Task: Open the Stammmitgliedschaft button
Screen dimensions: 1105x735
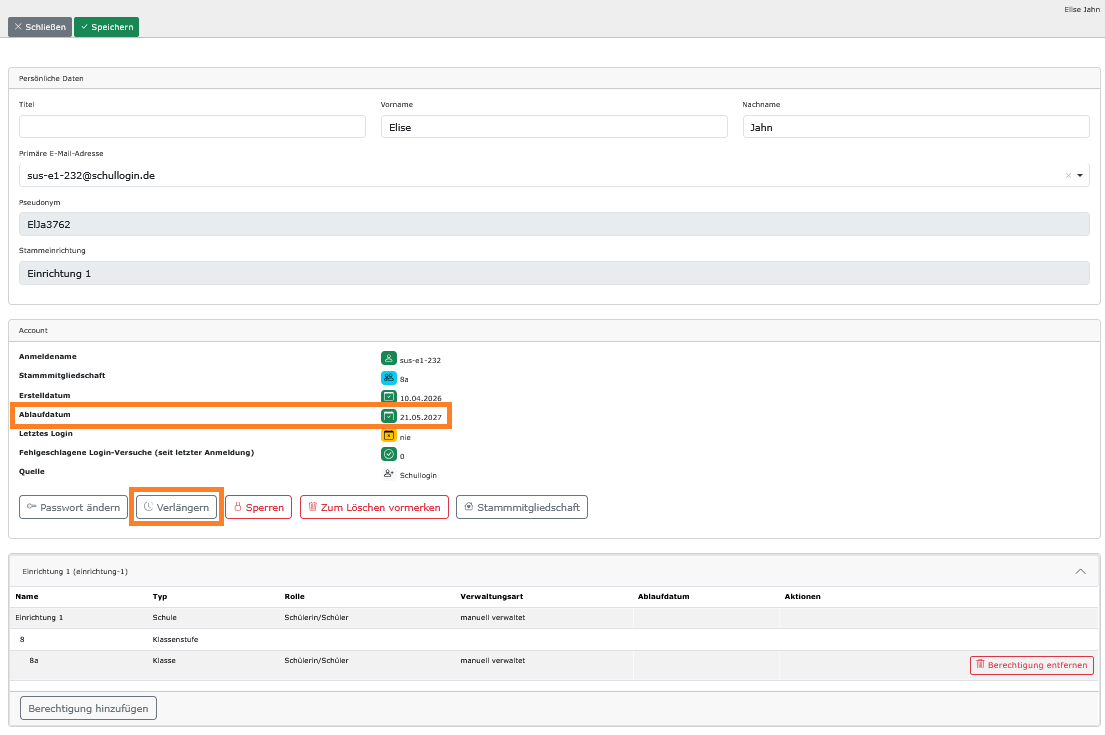Action: (x=522, y=507)
